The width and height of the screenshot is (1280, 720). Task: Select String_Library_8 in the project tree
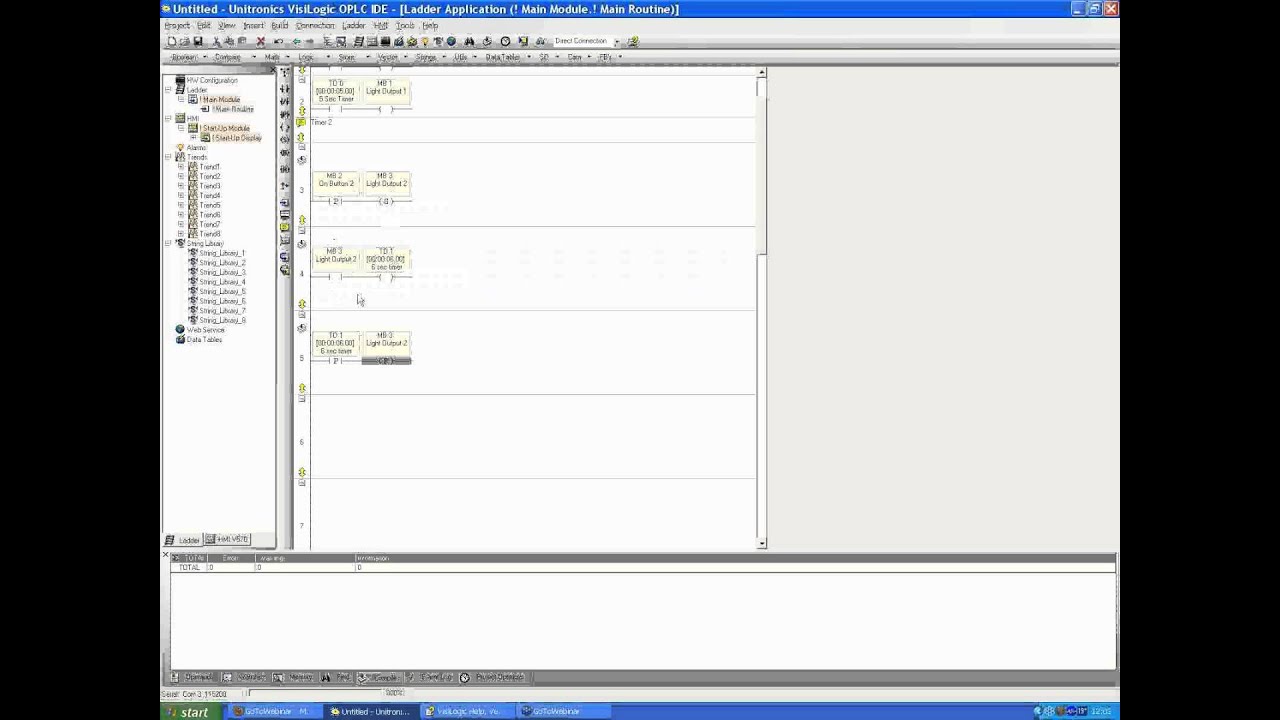coord(222,320)
